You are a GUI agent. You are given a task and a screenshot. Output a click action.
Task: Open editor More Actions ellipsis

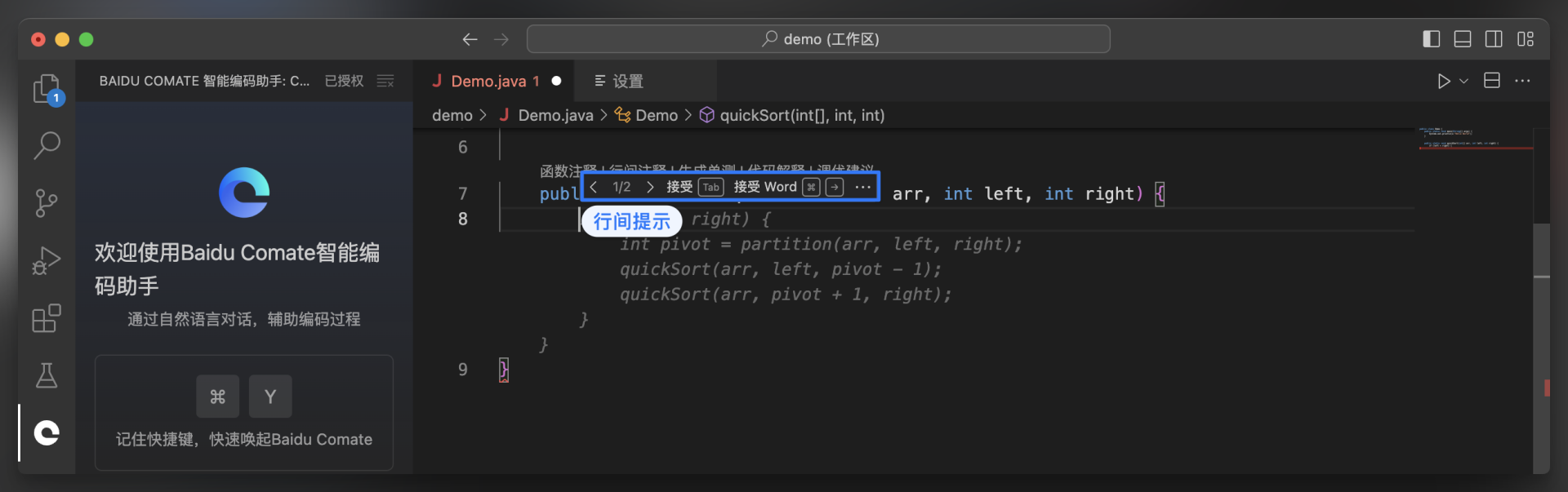pyautogui.click(x=1522, y=81)
